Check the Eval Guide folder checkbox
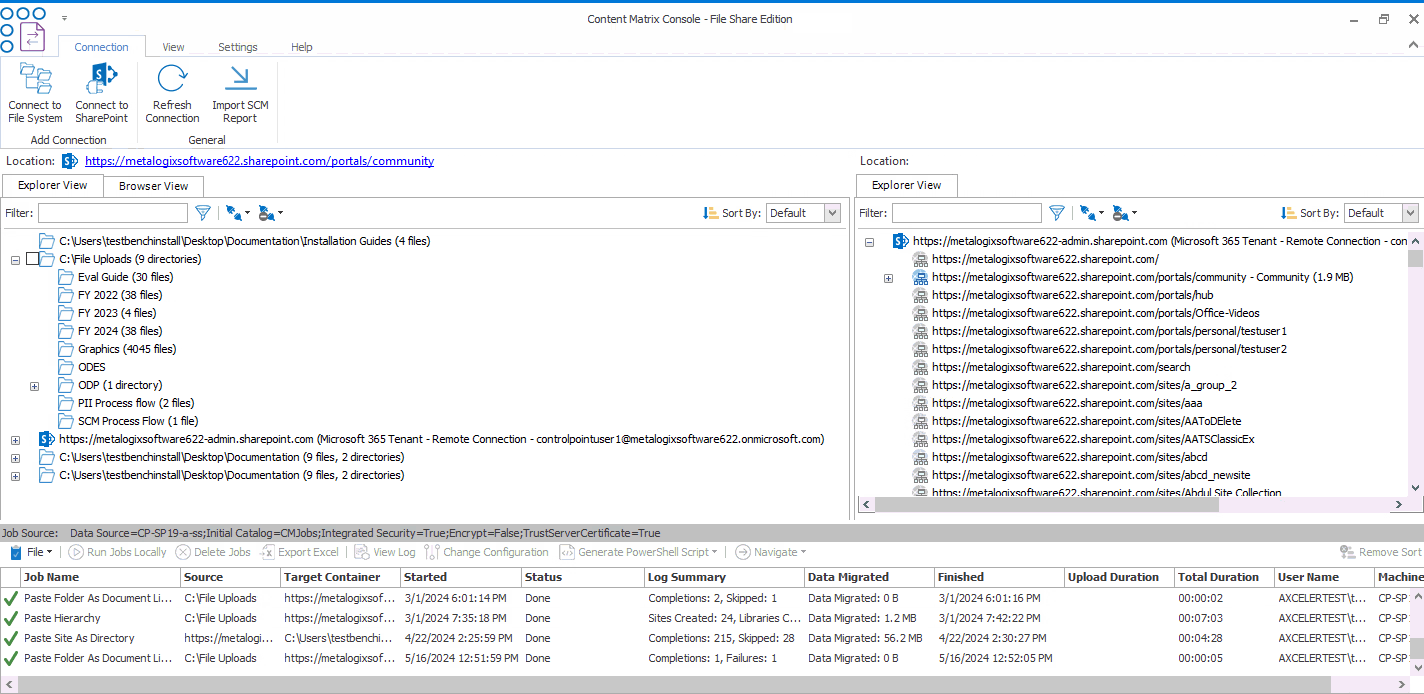1424x694 pixels. 48,276
